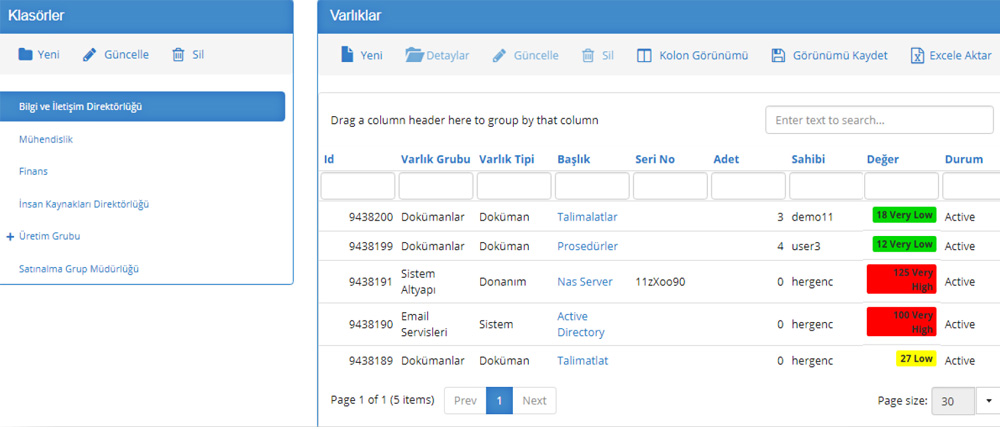Go to page 1 in pagination
1000x429 pixels.
(499, 400)
